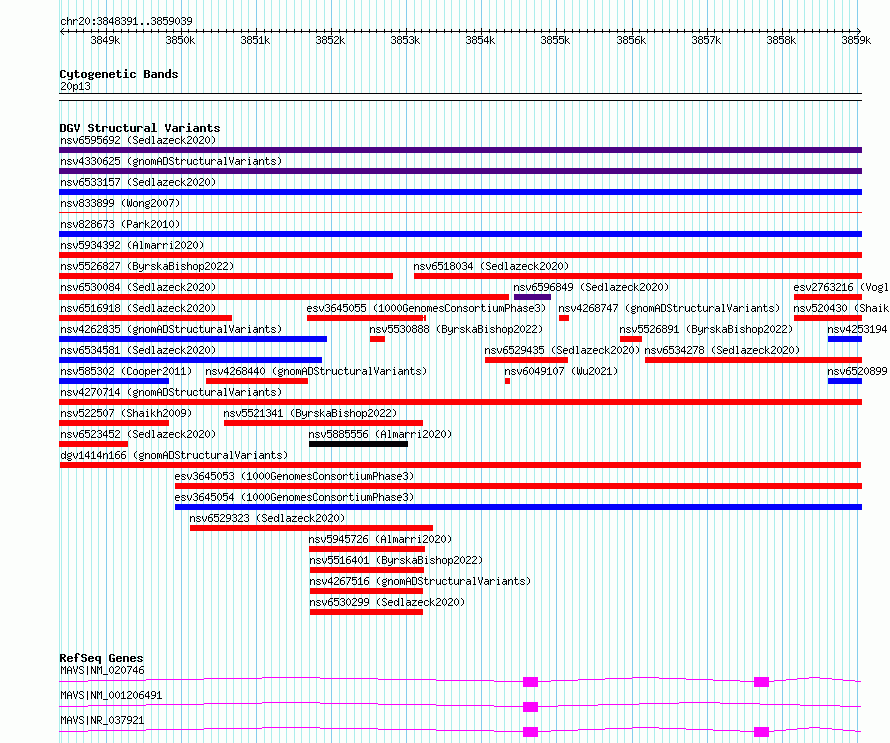Open the esv2763216 variant label
This screenshot has width=890, height=743.
(841, 287)
